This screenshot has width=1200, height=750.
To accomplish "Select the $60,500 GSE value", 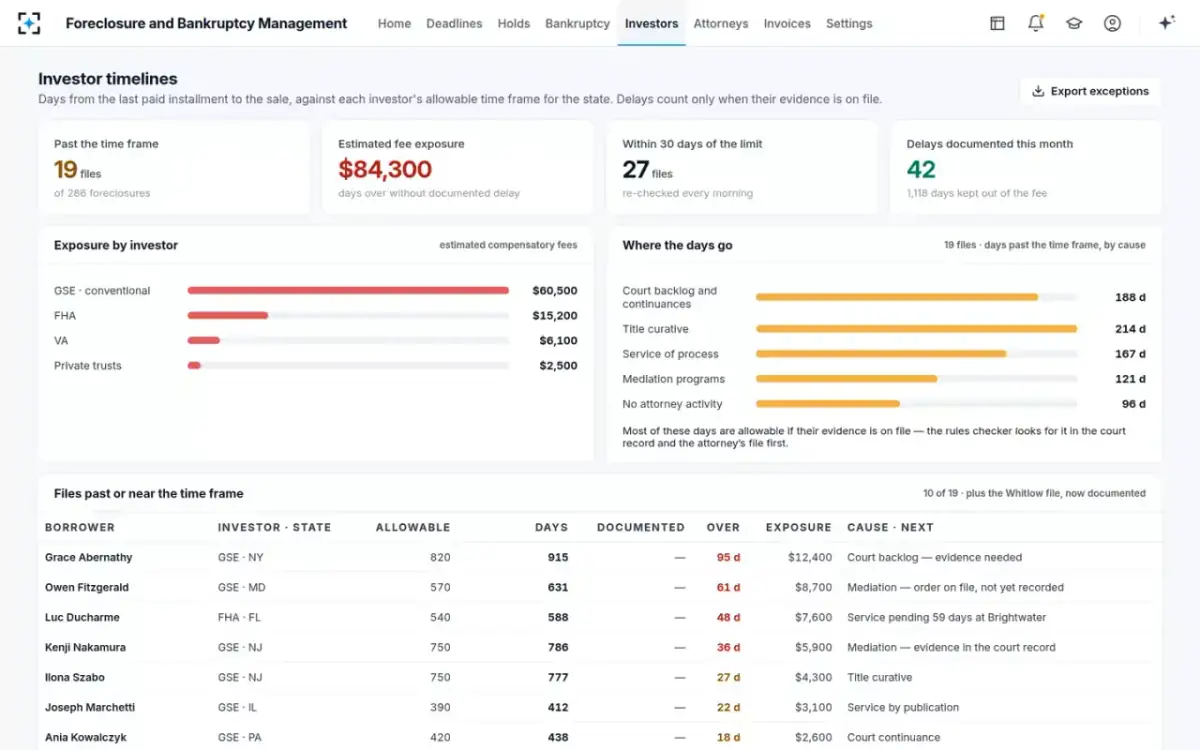I will pos(555,291).
